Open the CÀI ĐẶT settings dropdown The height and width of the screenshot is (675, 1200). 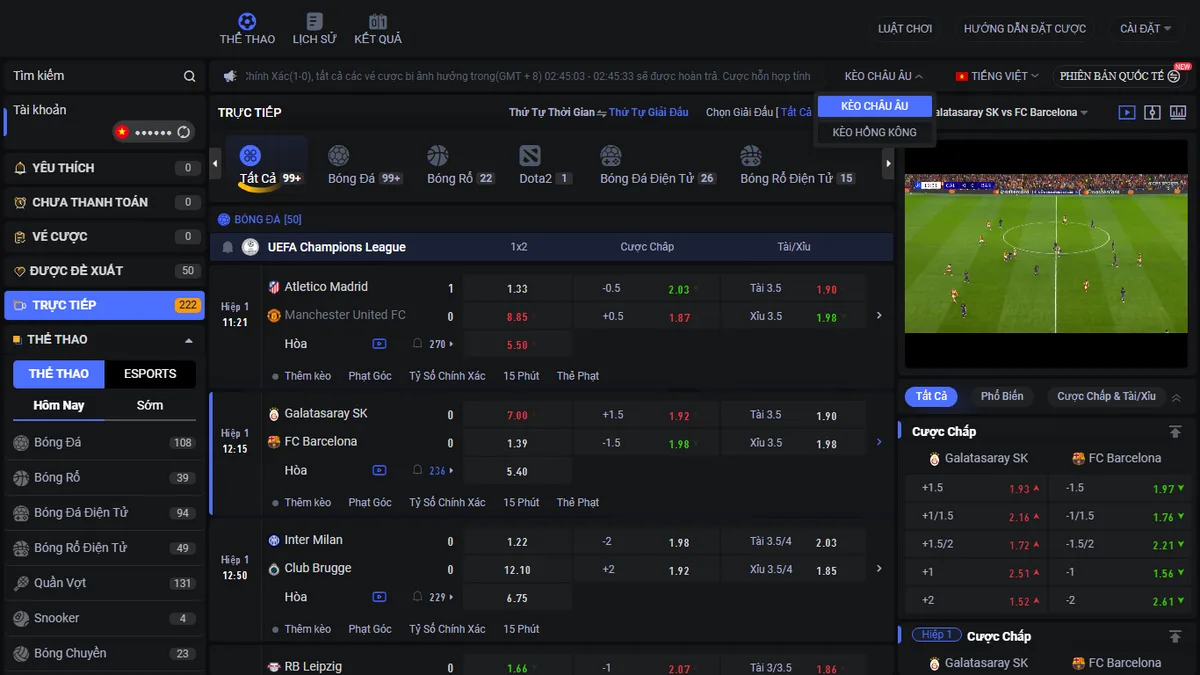[1145, 29]
